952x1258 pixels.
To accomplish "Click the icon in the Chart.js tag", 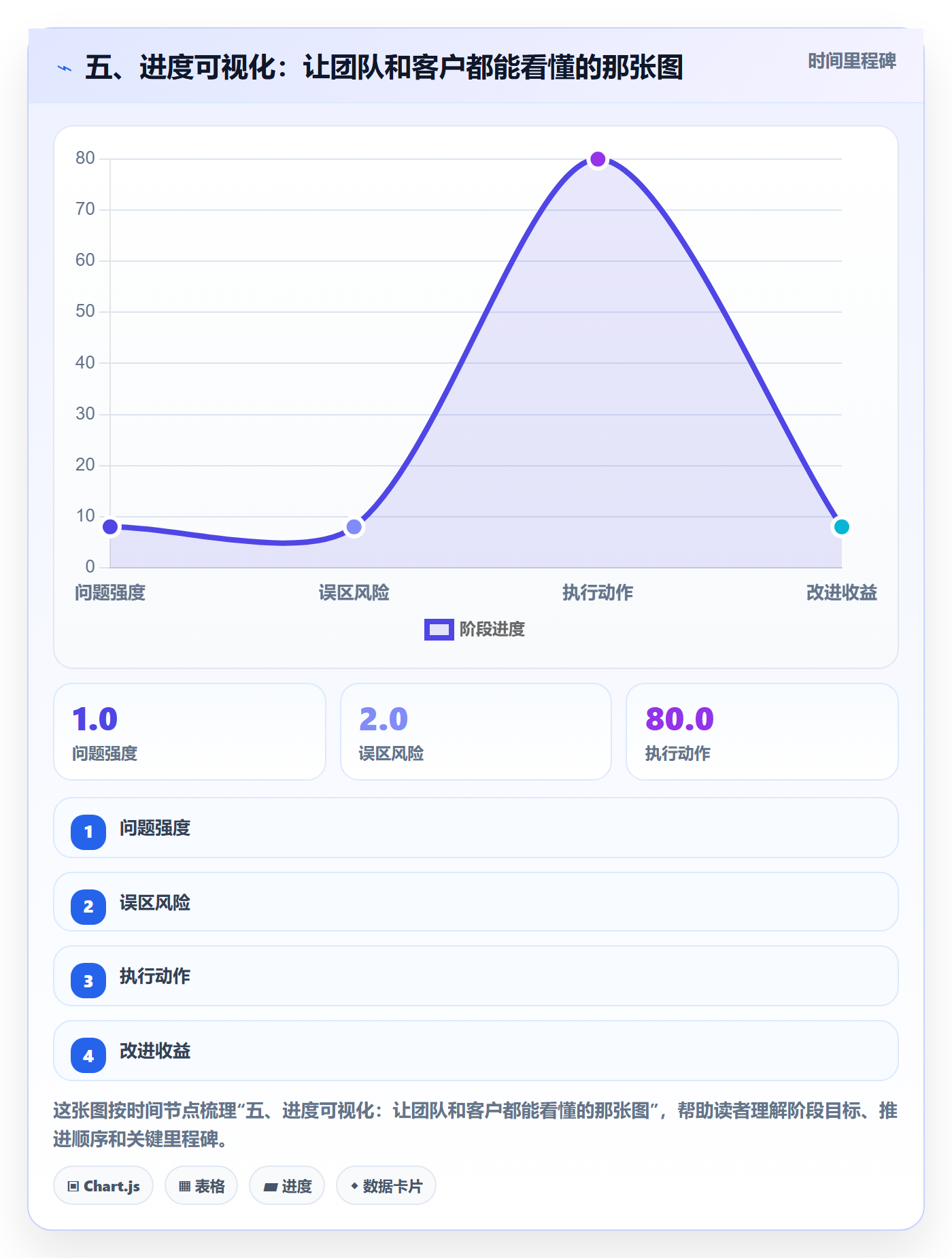I will [x=73, y=1187].
